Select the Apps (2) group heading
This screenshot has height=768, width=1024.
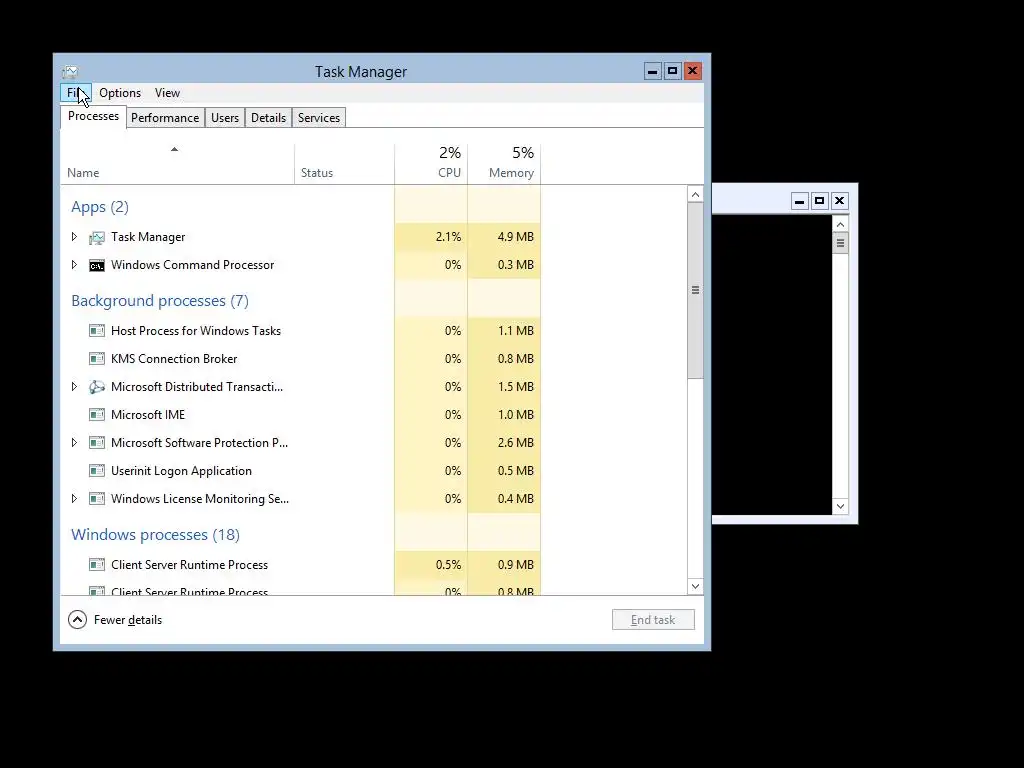click(100, 207)
